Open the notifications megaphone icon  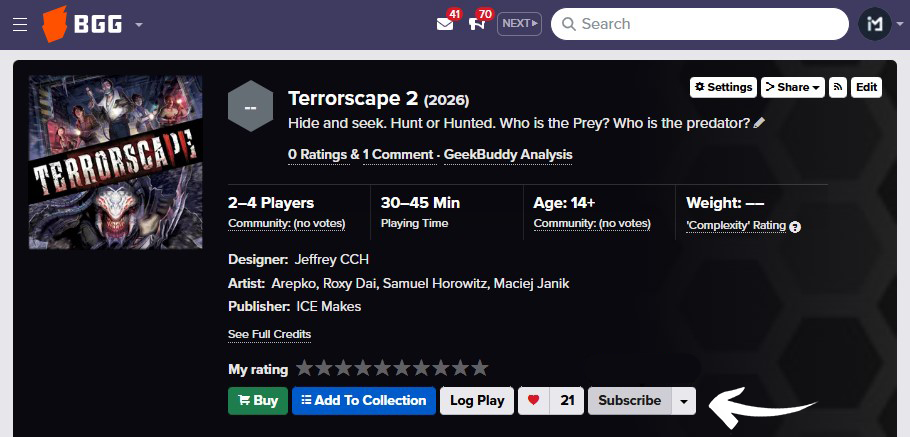point(476,24)
